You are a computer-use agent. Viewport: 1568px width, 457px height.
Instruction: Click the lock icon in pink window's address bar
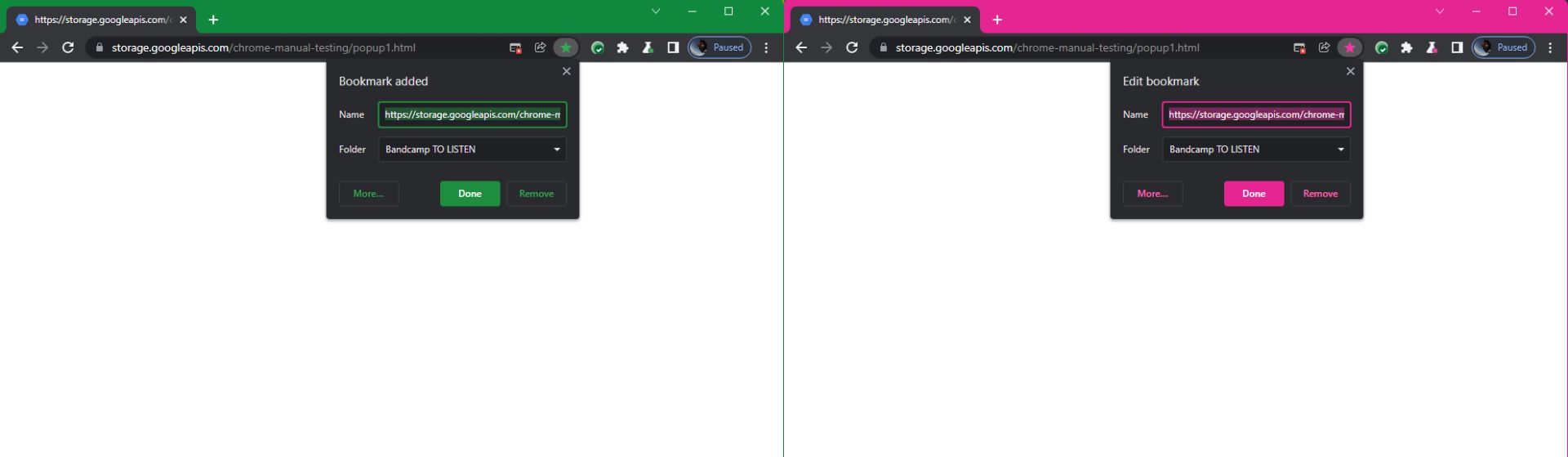[x=884, y=47]
